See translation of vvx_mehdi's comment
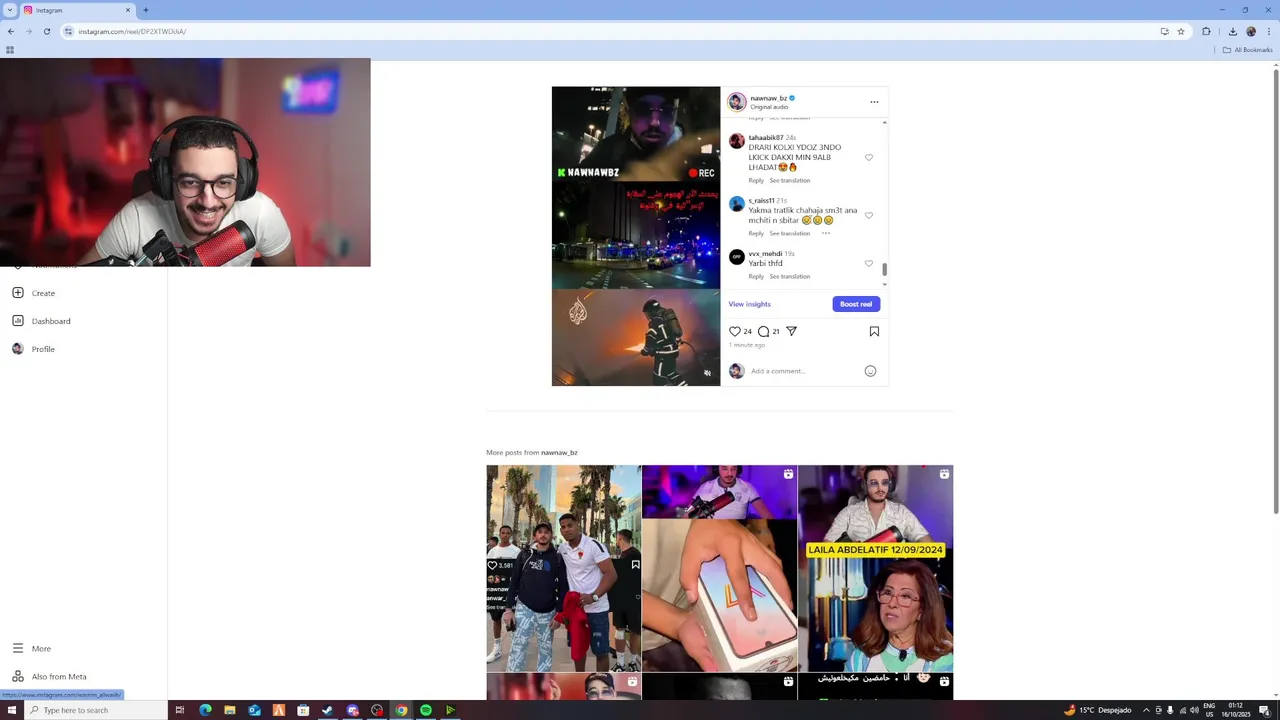 pos(789,276)
